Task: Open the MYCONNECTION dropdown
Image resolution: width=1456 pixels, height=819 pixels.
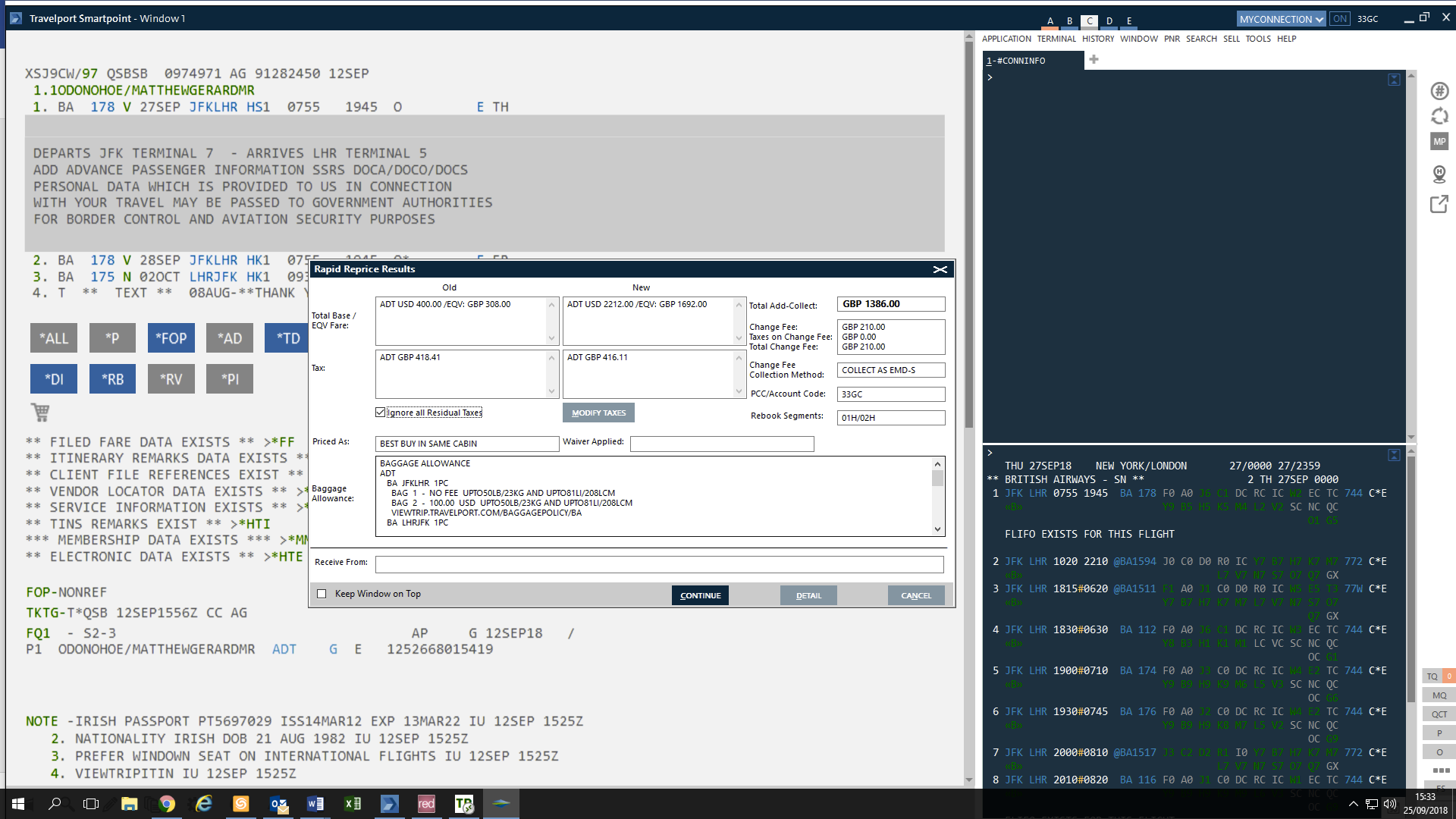Action: point(1281,19)
